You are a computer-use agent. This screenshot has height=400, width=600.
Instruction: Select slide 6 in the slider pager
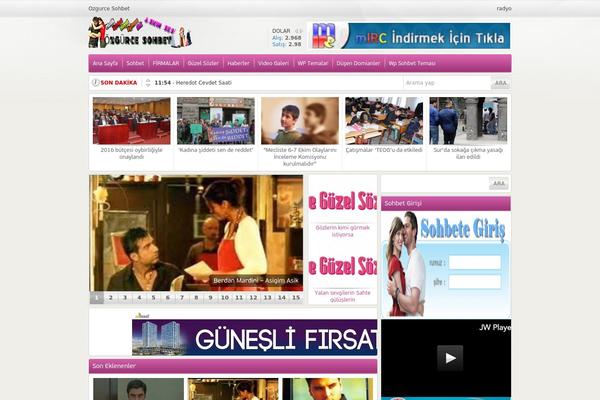coord(168,297)
